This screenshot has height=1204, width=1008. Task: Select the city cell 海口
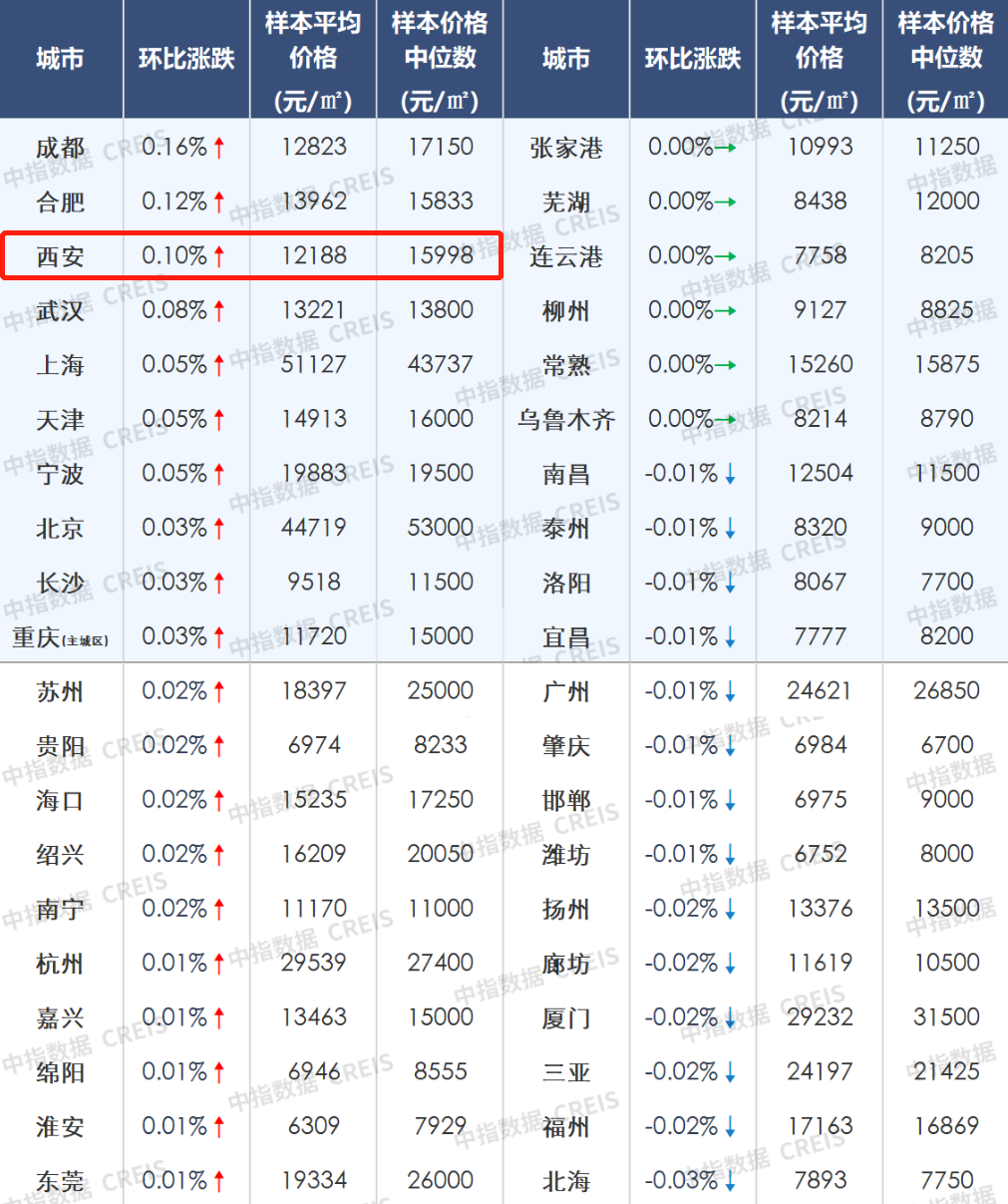pos(60,800)
